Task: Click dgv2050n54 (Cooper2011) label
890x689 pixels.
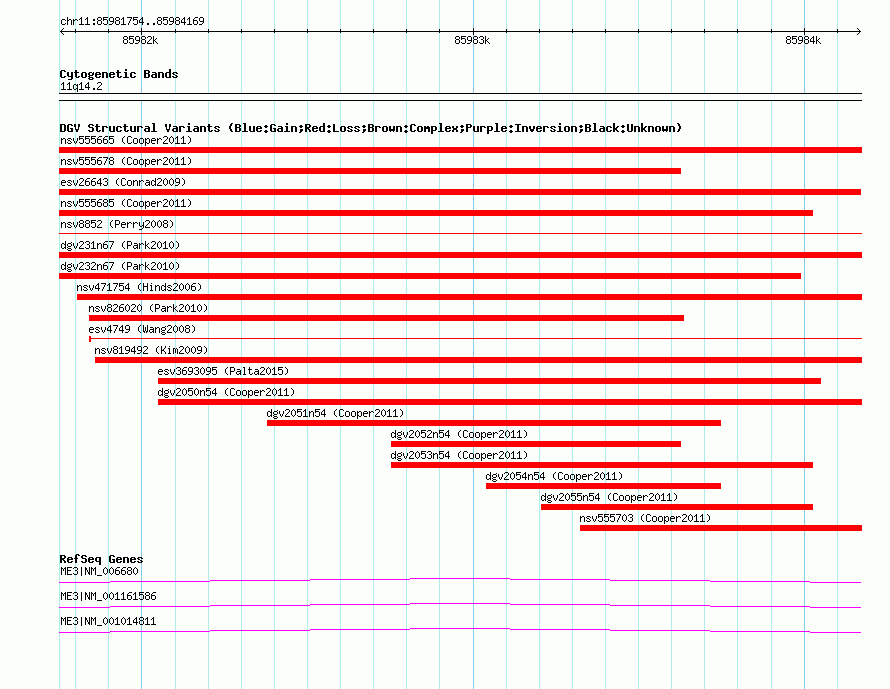Action: [226, 392]
